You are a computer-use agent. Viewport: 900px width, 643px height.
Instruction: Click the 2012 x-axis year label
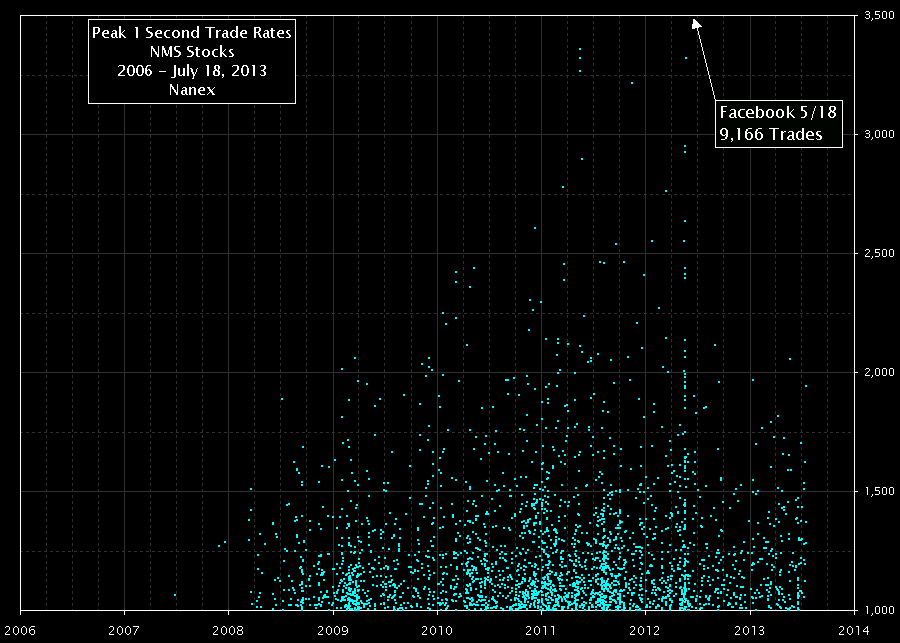pyautogui.click(x=646, y=630)
